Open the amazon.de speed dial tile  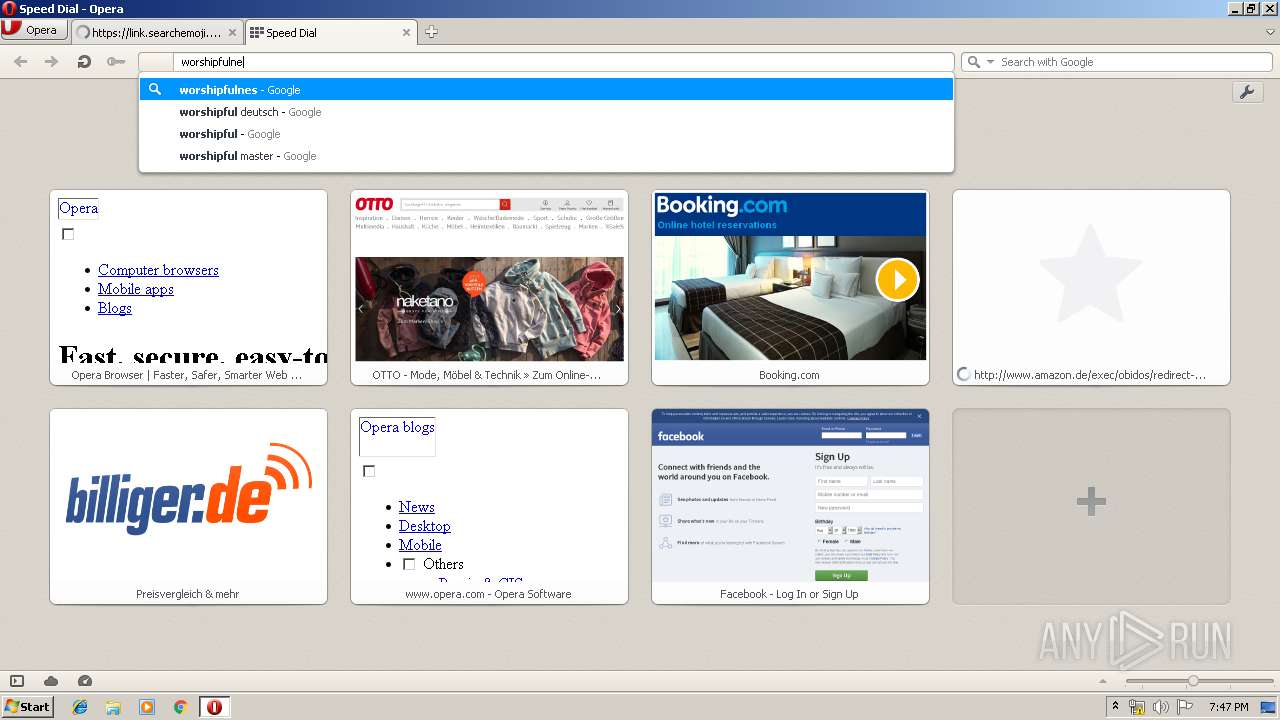[x=1091, y=287]
